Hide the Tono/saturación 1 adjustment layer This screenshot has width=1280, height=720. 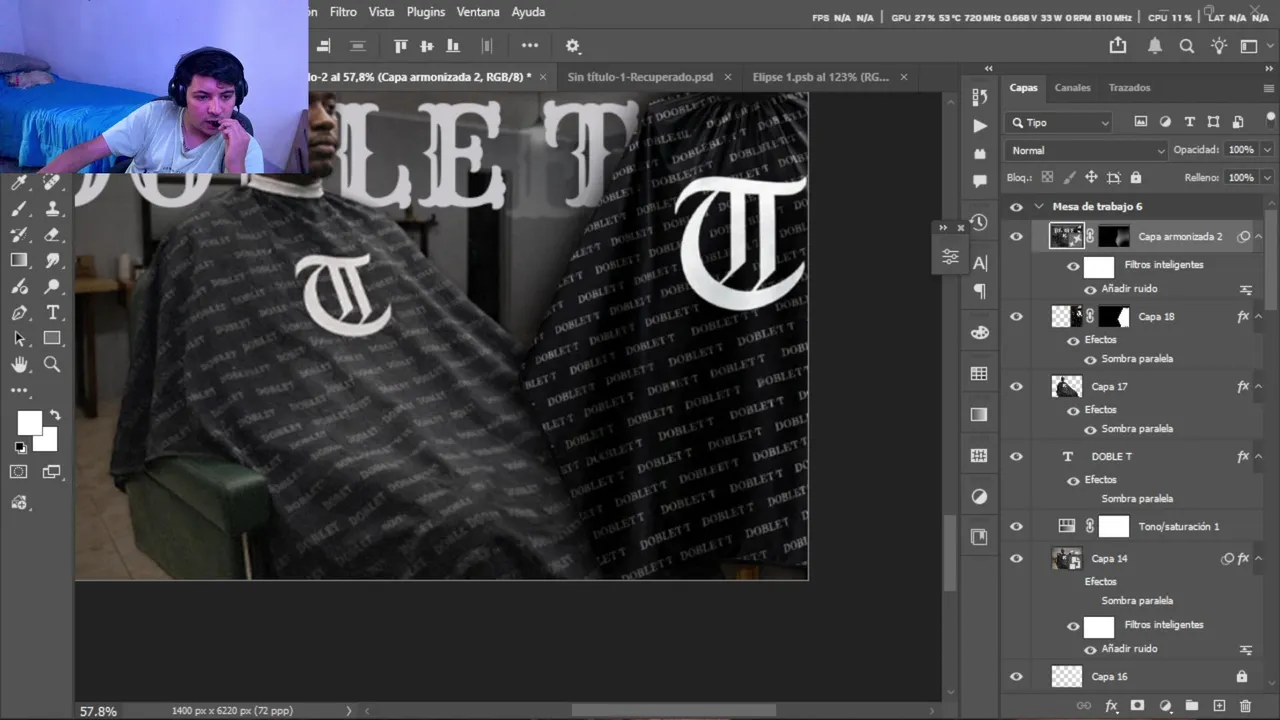[1017, 527]
